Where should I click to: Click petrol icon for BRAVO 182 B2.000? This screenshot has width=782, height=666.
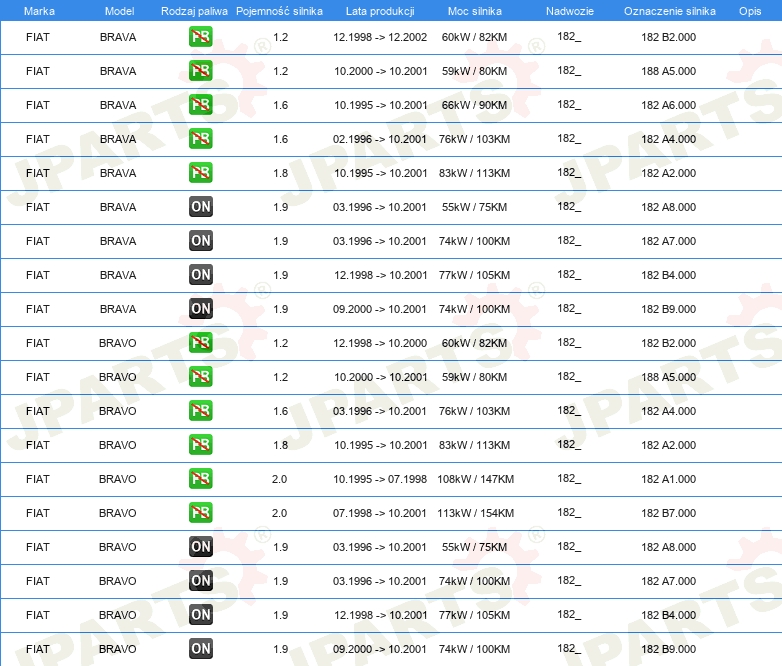coord(200,342)
